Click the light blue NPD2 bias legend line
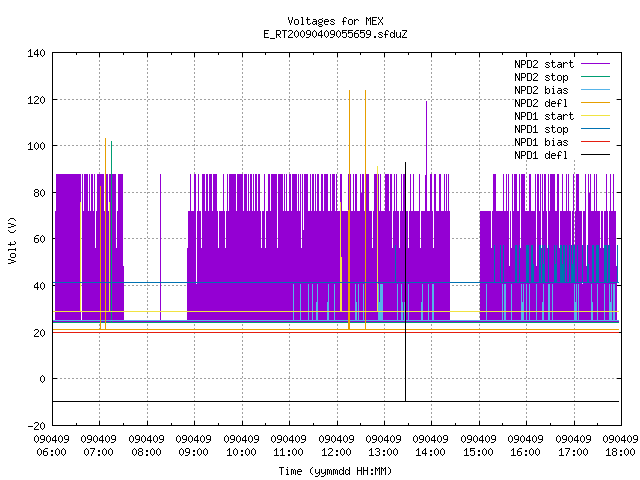The width and height of the screenshot is (640, 480). pyautogui.click(x=595, y=90)
